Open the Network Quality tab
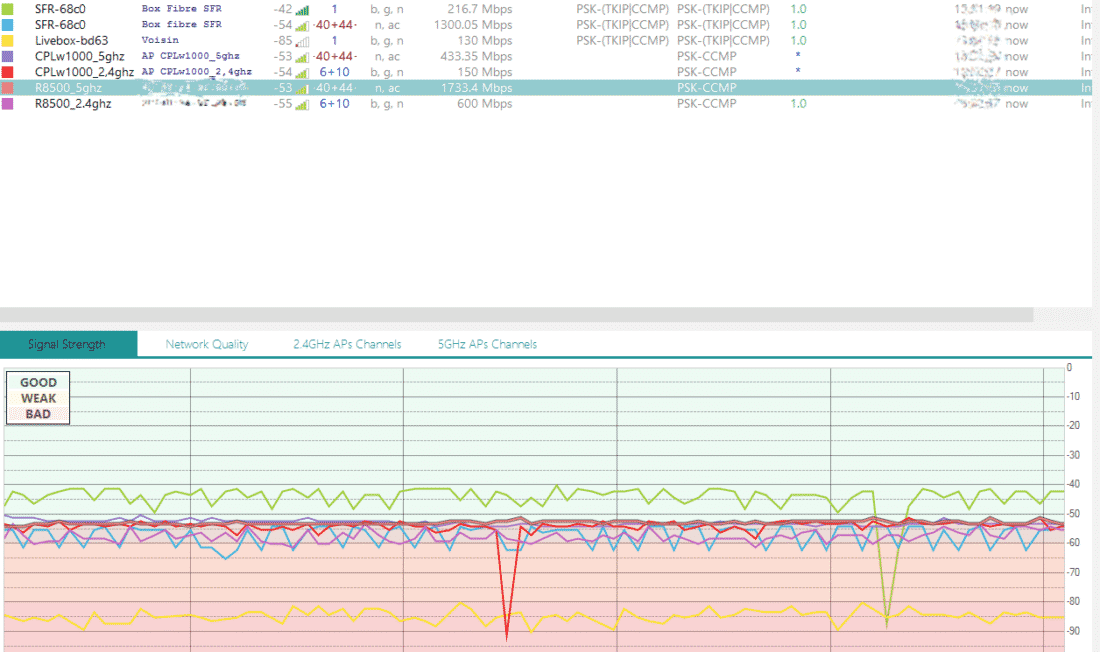The height and width of the screenshot is (652, 1100). (x=207, y=344)
